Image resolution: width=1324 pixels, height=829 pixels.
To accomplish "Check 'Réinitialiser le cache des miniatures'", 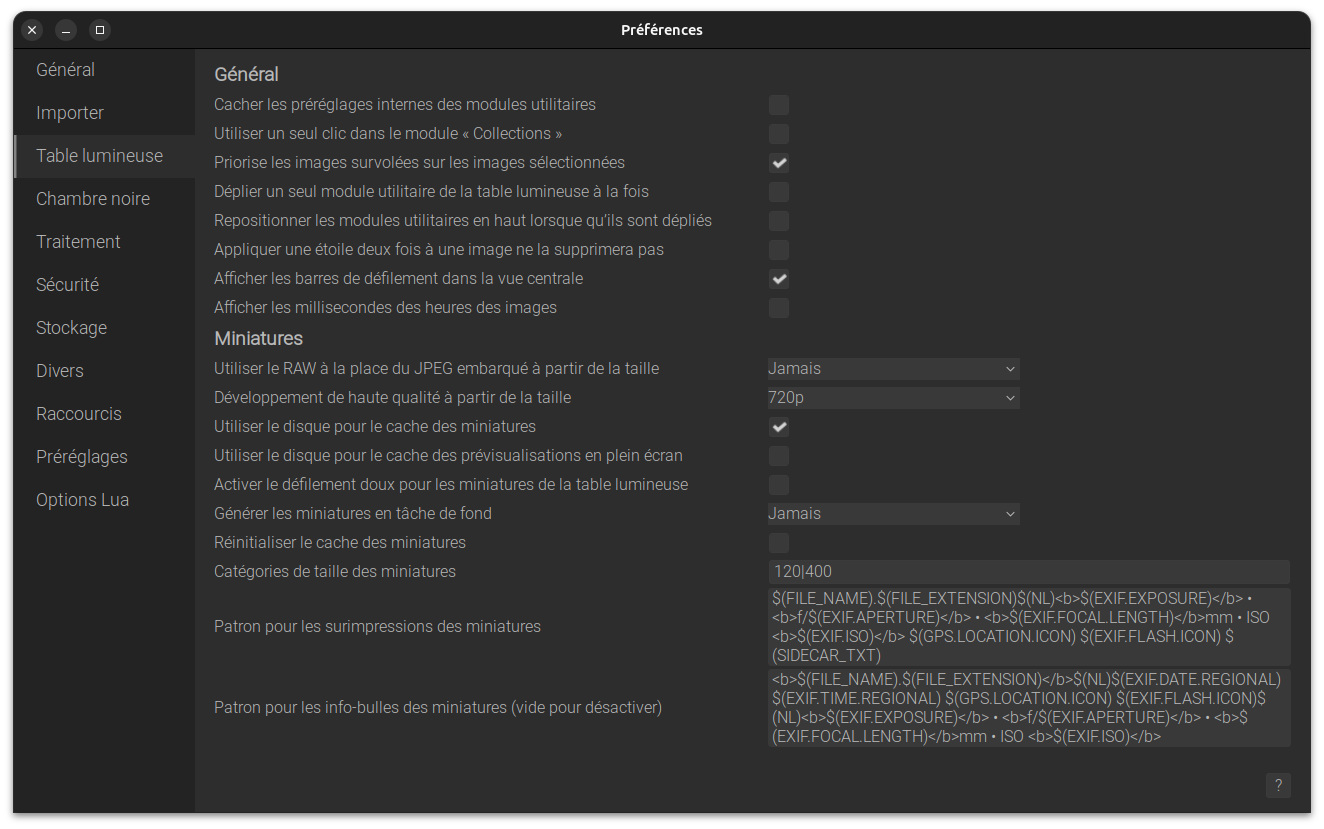I will pyautogui.click(x=779, y=543).
